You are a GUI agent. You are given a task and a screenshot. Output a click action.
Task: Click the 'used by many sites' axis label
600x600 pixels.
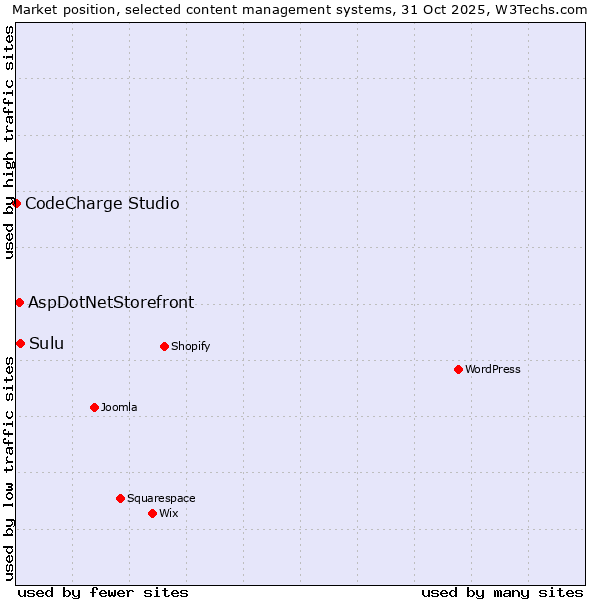(x=502, y=592)
